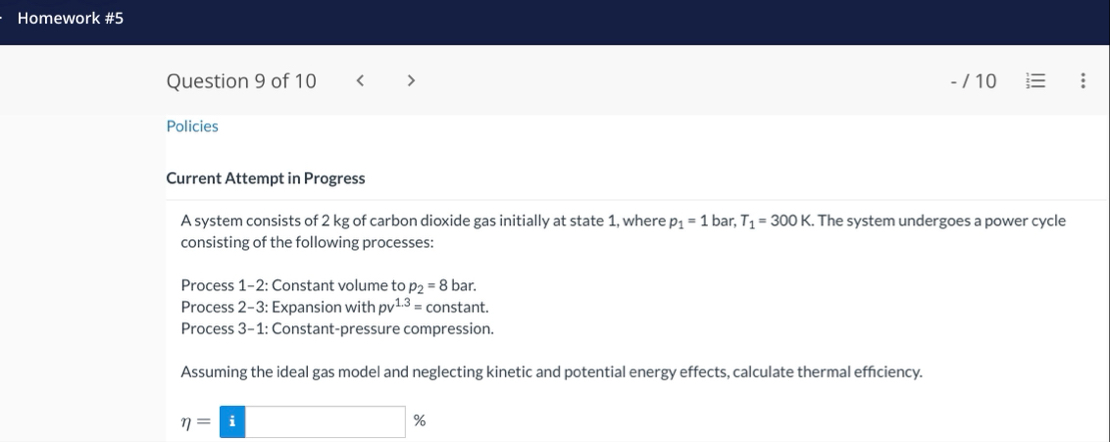
Task: Open the three-dot more options menu
Action: pos(1082,81)
